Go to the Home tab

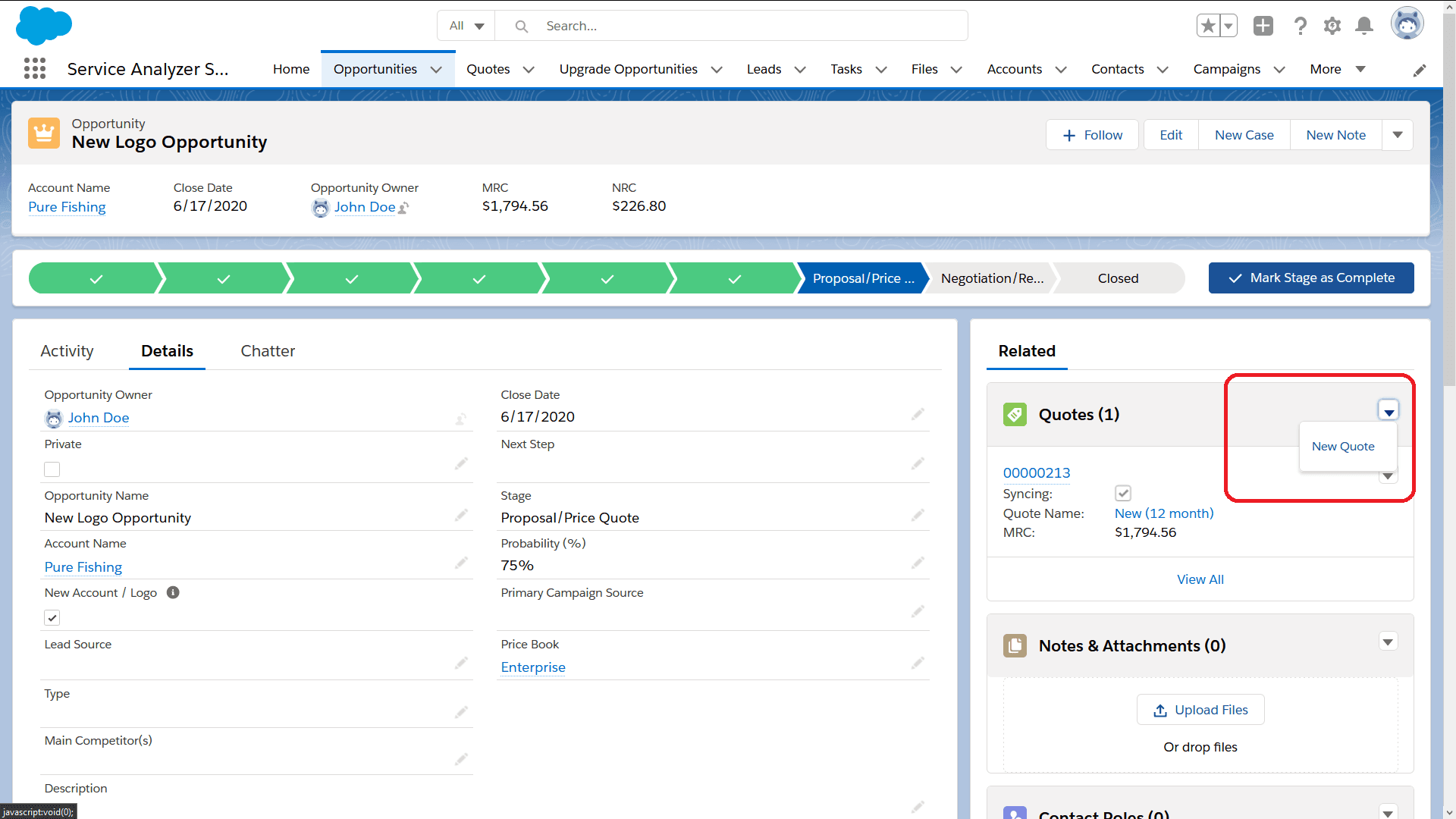(x=291, y=69)
